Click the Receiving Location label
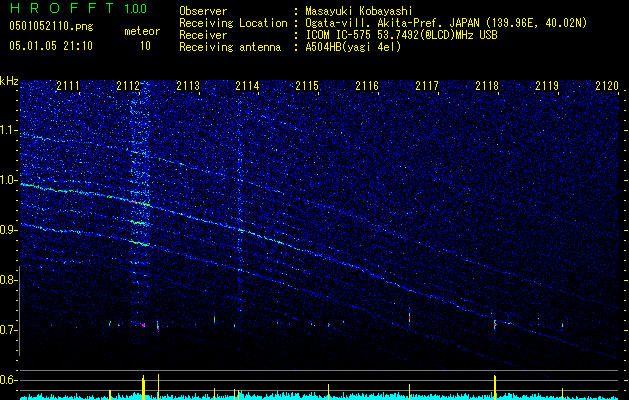 [233, 23]
